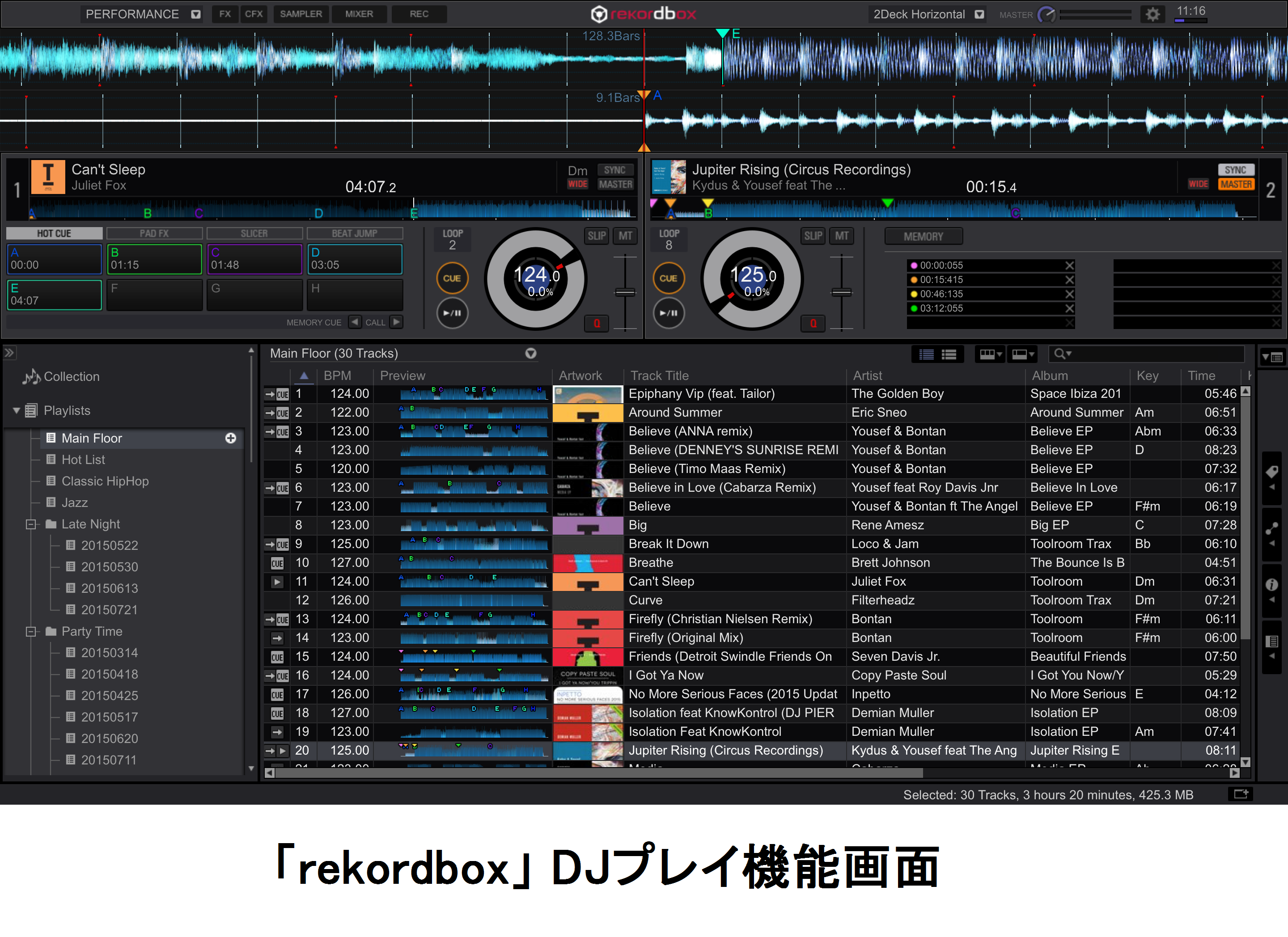The width and height of the screenshot is (1288, 937).
Task: Select the PAD FX tab
Action: coord(154,233)
